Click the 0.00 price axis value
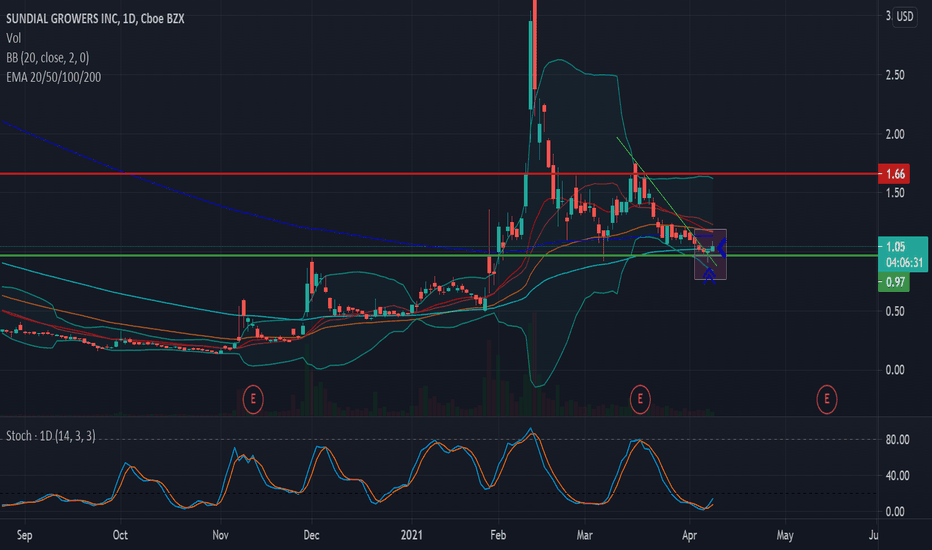Screen dimensions: 932x550 pyautogui.click(x=895, y=370)
